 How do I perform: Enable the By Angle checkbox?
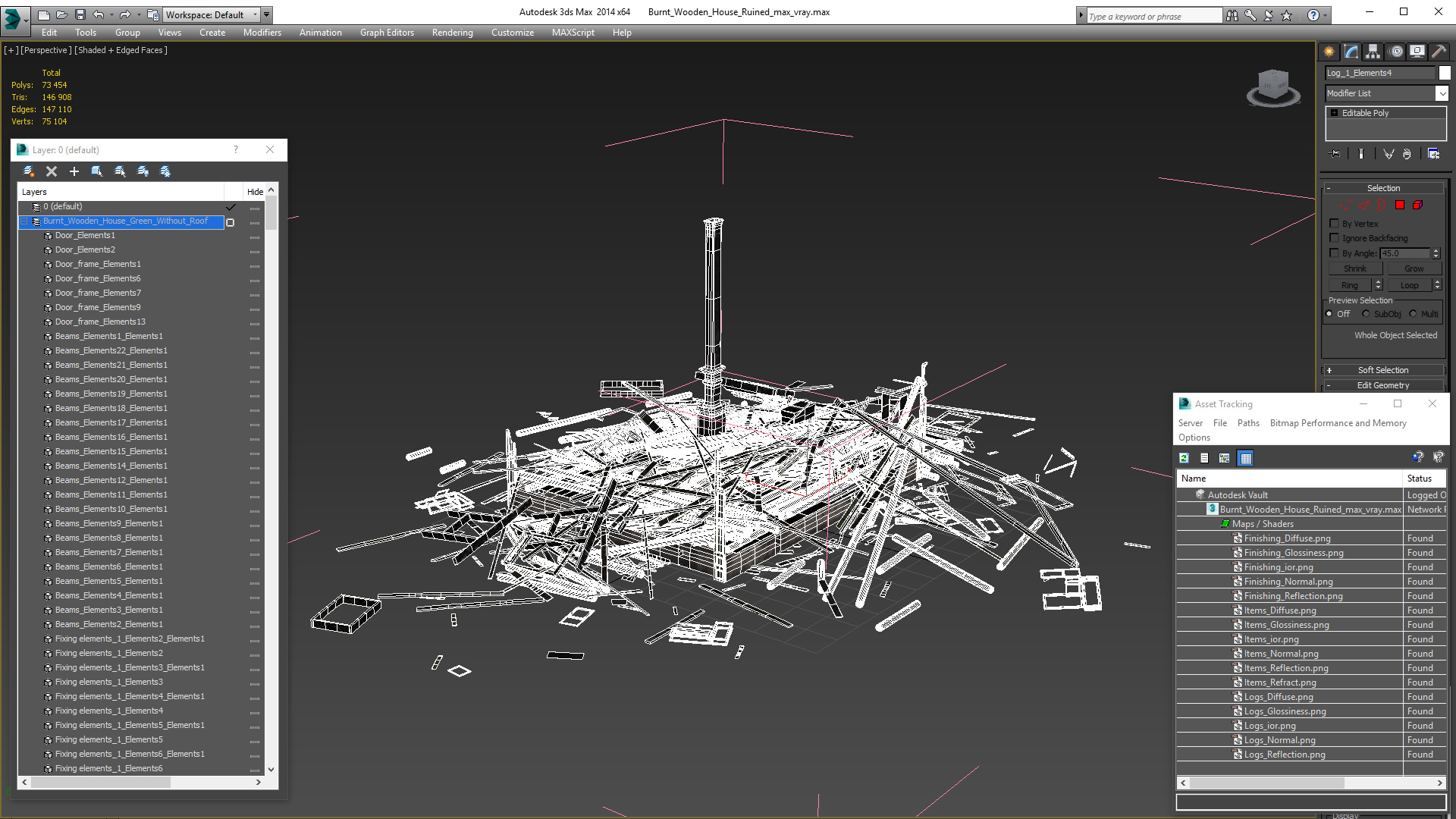point(1335,253)
